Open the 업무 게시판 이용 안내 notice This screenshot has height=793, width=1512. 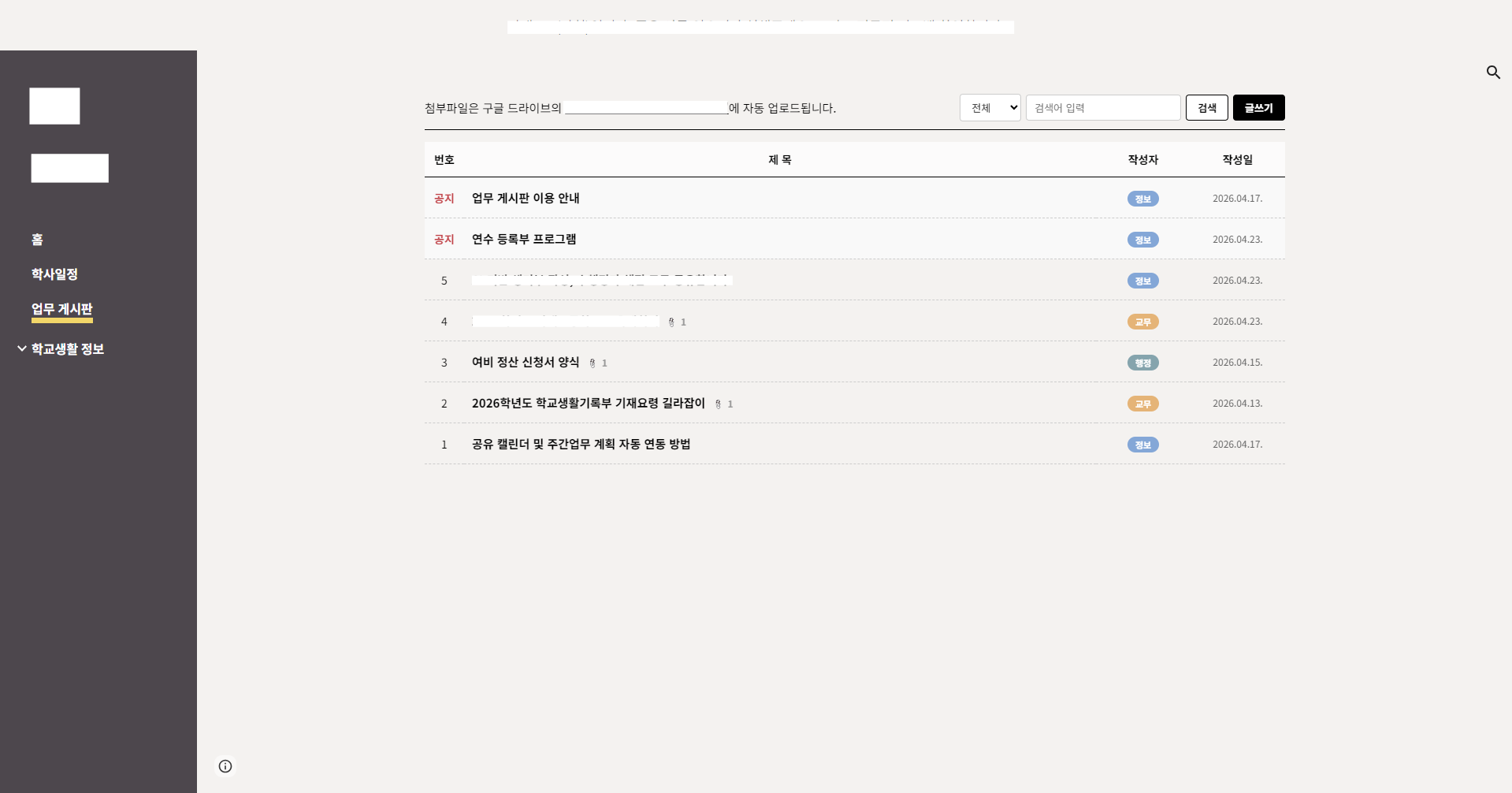click(x=526, y=199)
